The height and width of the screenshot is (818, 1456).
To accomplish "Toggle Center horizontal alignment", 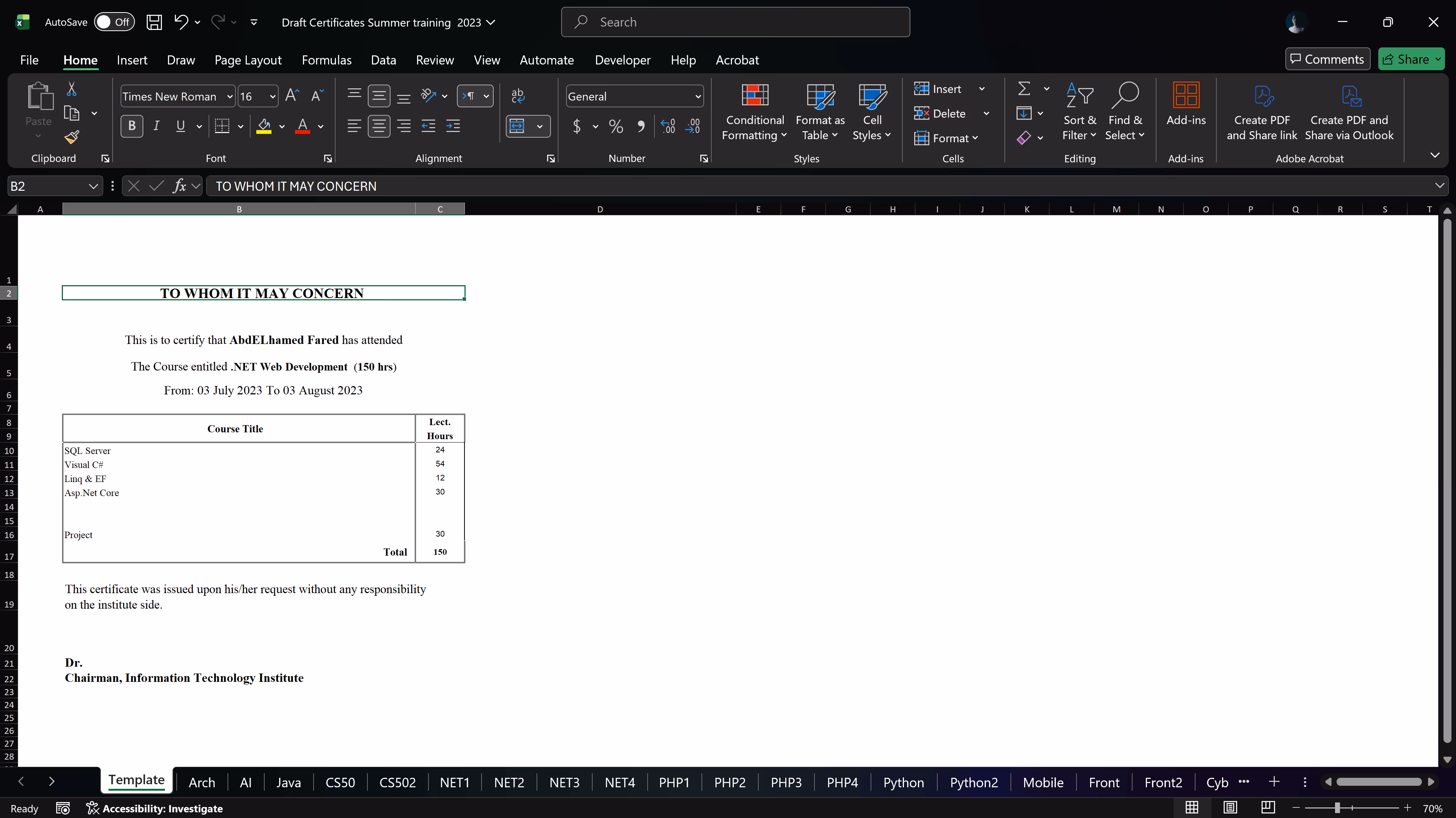I will point(379,126).
